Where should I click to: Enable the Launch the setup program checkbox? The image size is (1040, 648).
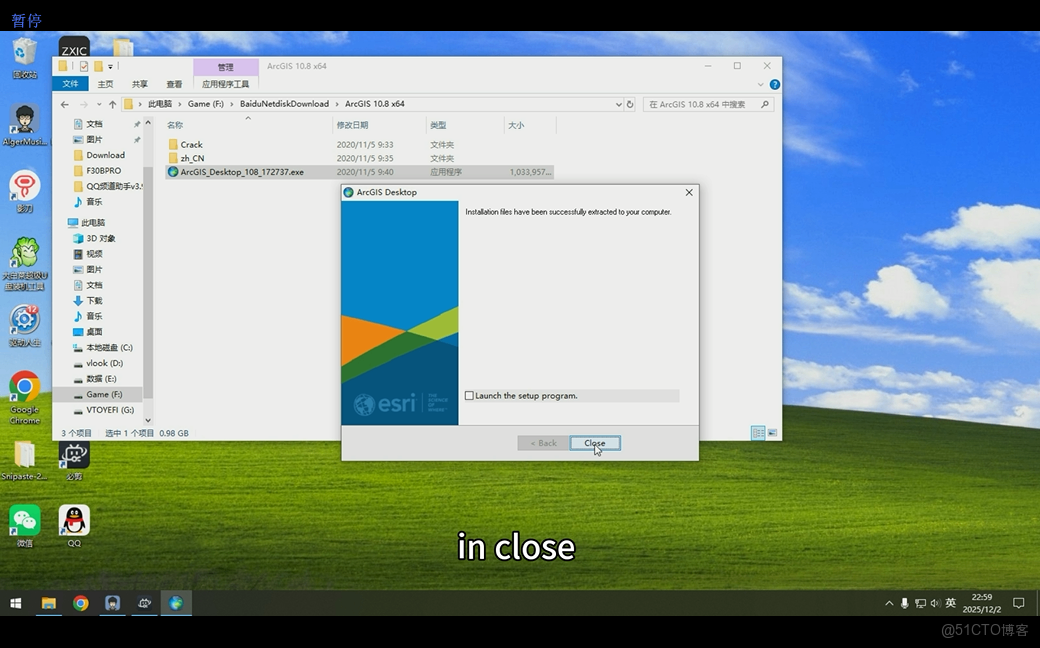468,395
